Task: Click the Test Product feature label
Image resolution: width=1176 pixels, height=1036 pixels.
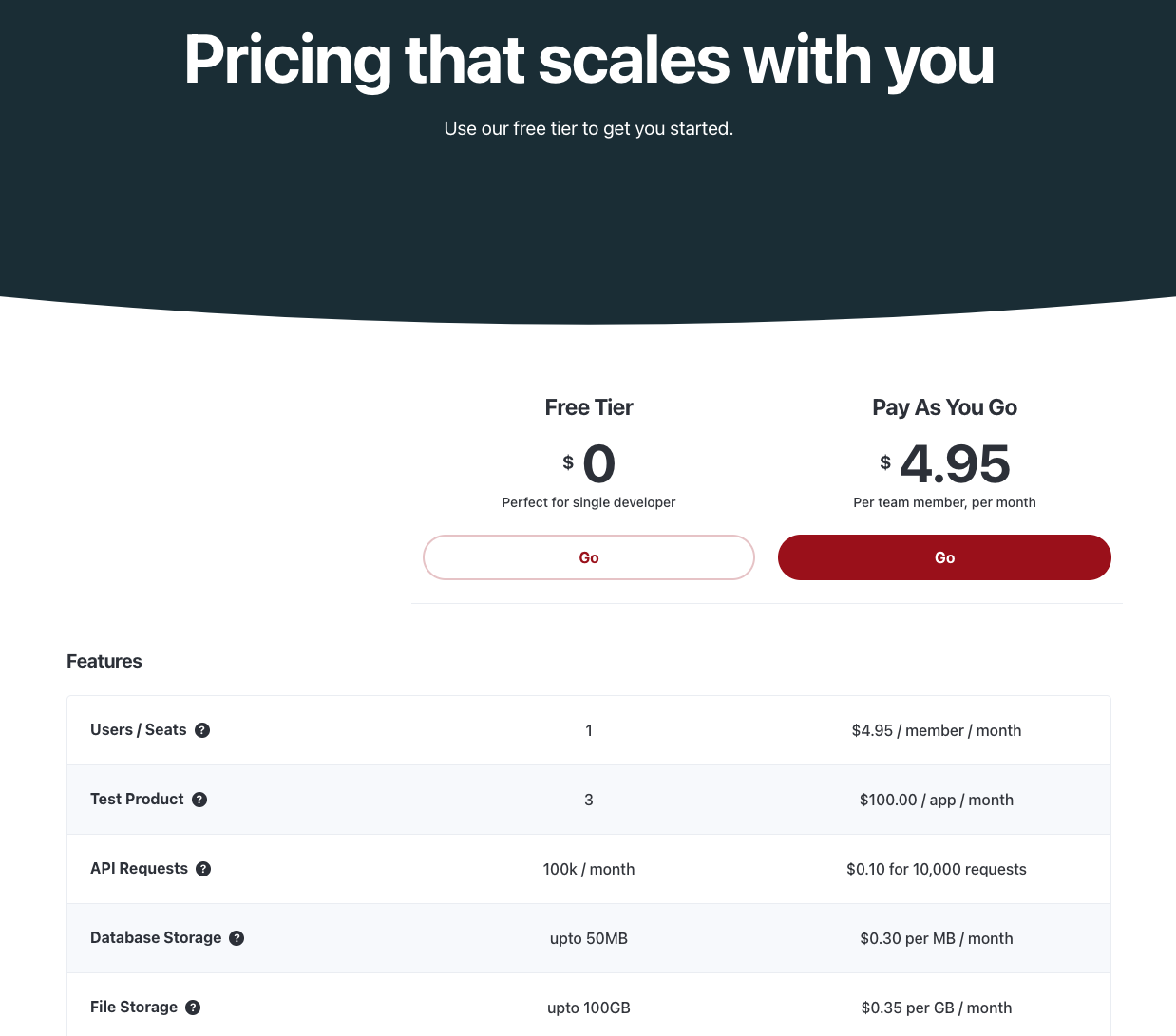Action: click(x=137, y=799)
